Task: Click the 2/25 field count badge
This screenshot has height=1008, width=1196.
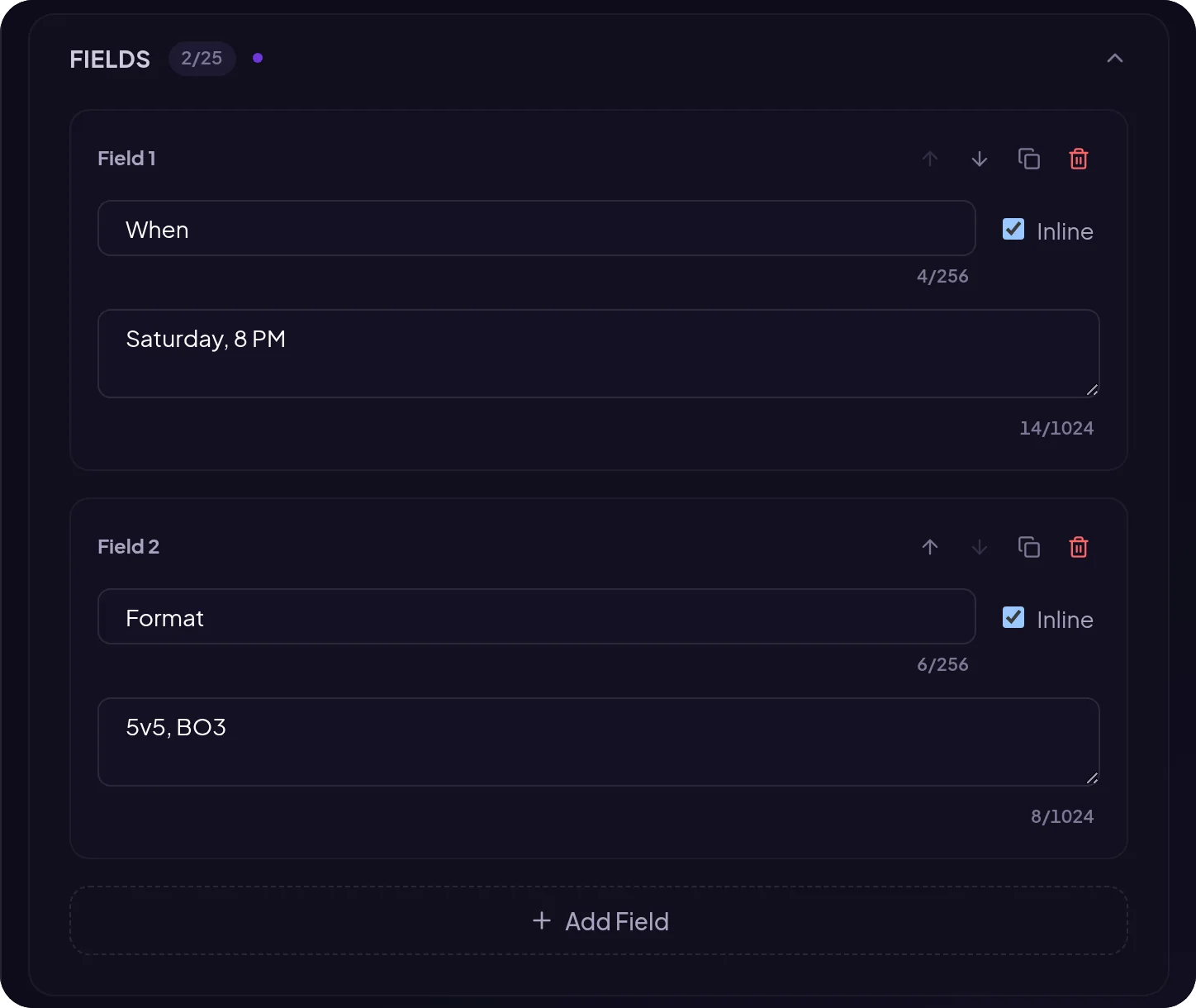Action: coord(202,59)
